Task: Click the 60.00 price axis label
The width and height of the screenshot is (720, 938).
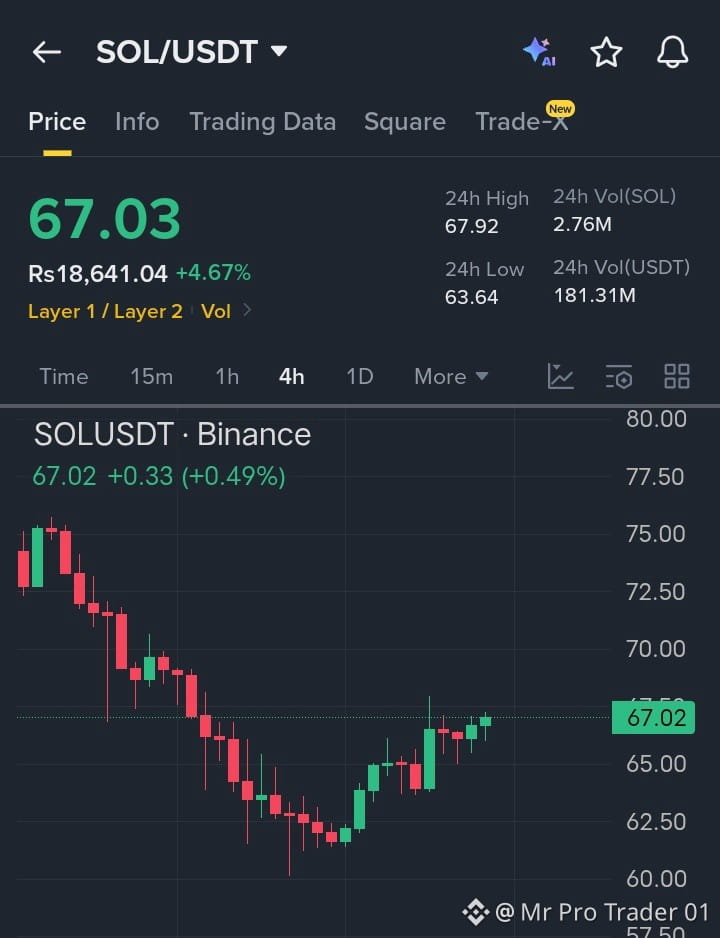Action: pyautogui.click(x=657, y=879)
